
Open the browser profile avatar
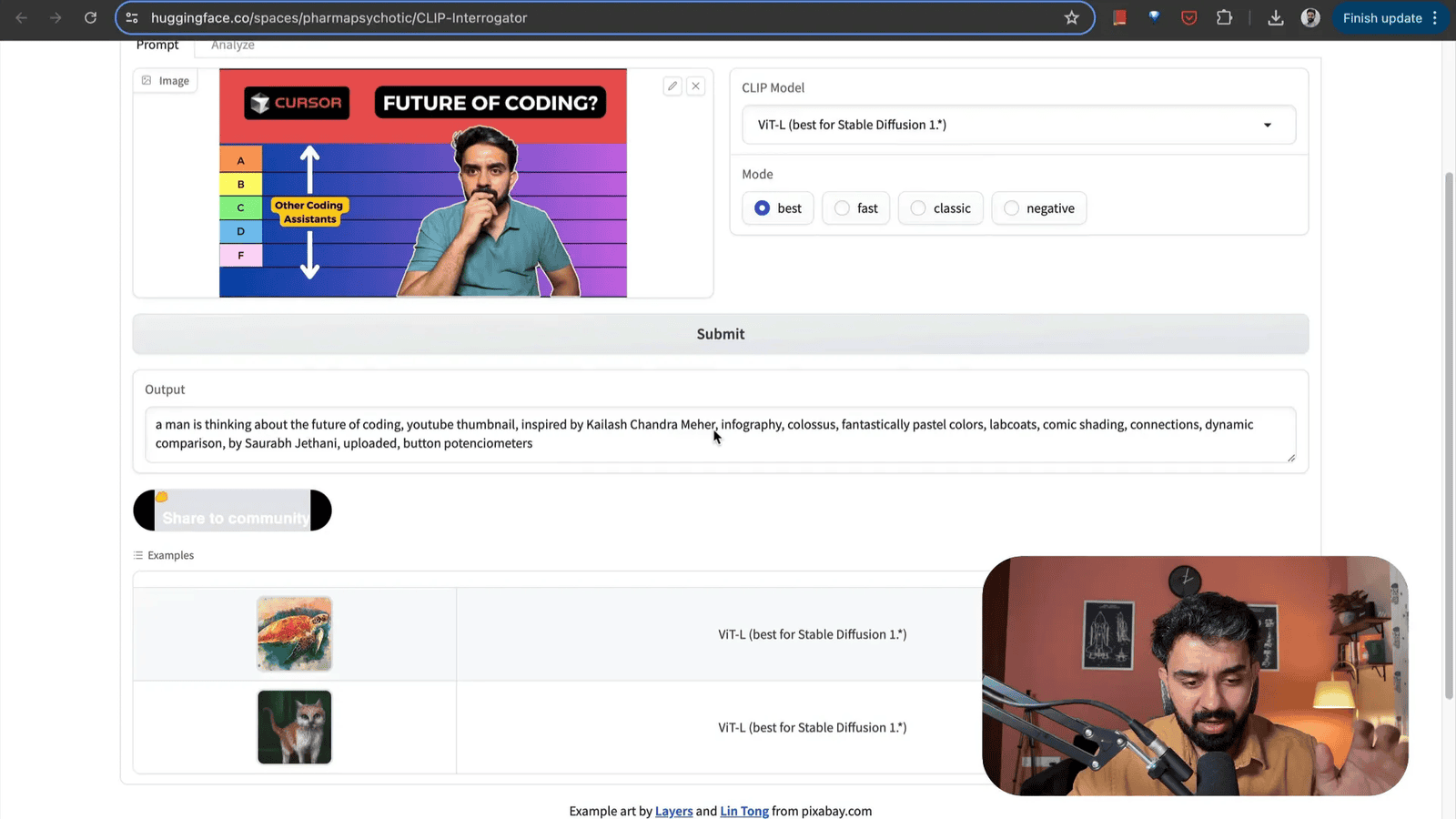pos(1309,18)
